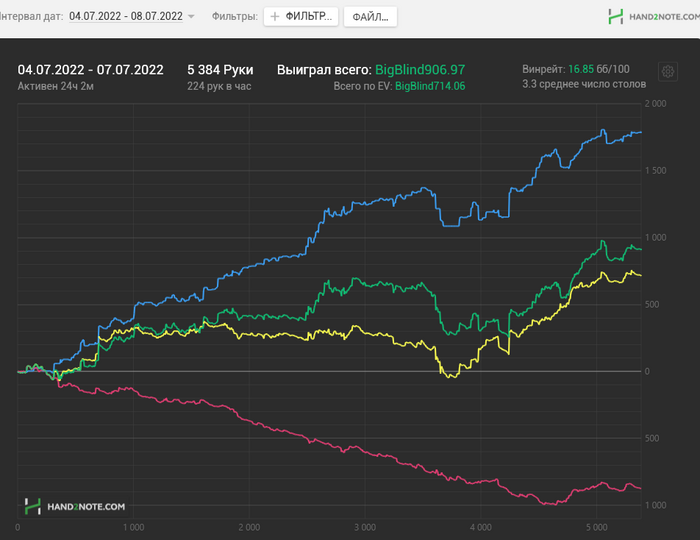
Task: Click the plus icon in filter button
Action: pos(275,17)
